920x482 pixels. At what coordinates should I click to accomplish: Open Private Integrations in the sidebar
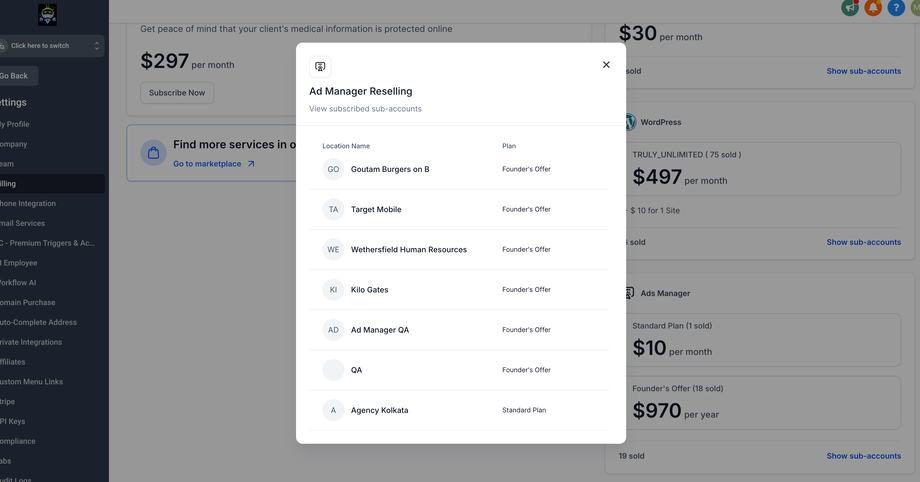pos(30,342)
